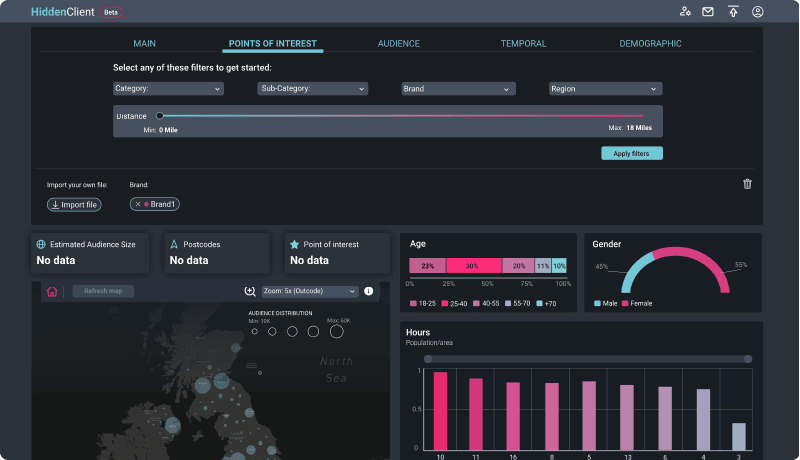Remove the Brand1 filter chip

pyautogui.click(x=138, y=204)
